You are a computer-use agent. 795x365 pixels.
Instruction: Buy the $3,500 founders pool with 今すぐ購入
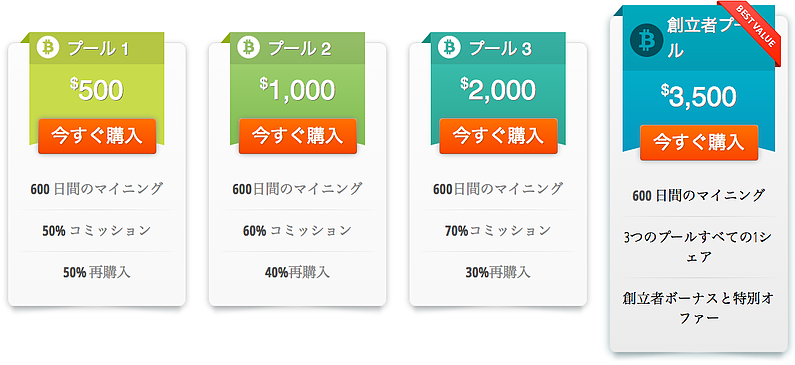pyautogui.click(x=699, y=143)
